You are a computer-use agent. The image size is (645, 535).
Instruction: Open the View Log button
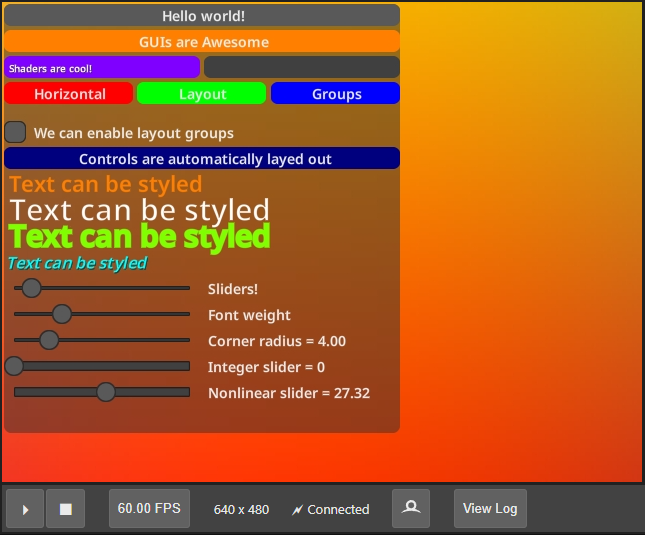[490, 508]
